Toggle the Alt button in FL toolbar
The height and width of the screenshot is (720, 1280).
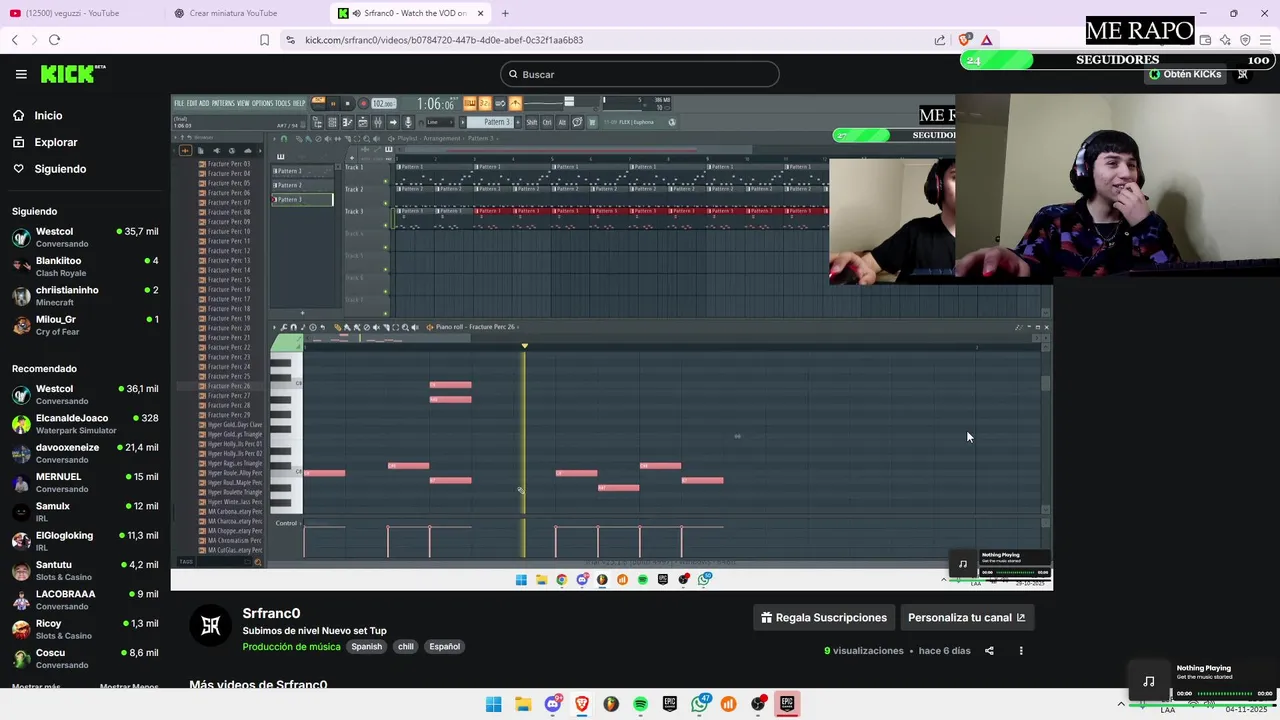pos(561,122)
